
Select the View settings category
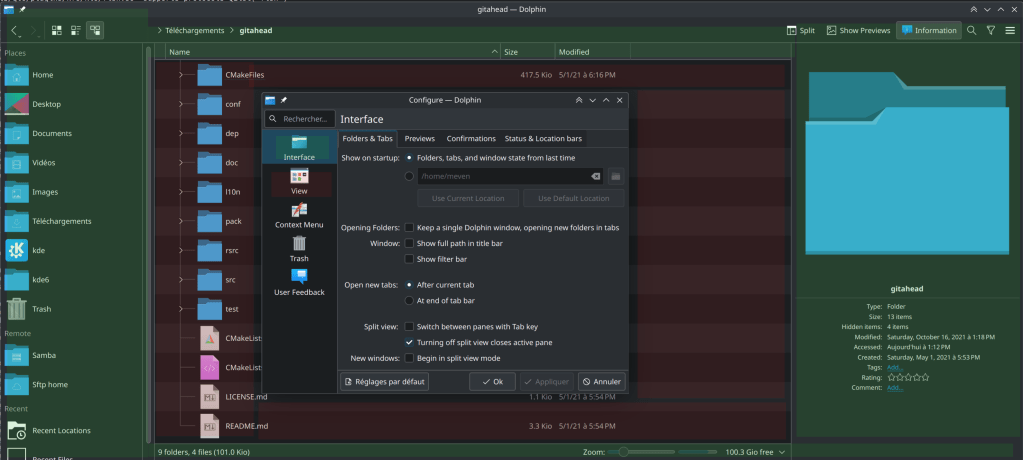(x=299, y=181)
